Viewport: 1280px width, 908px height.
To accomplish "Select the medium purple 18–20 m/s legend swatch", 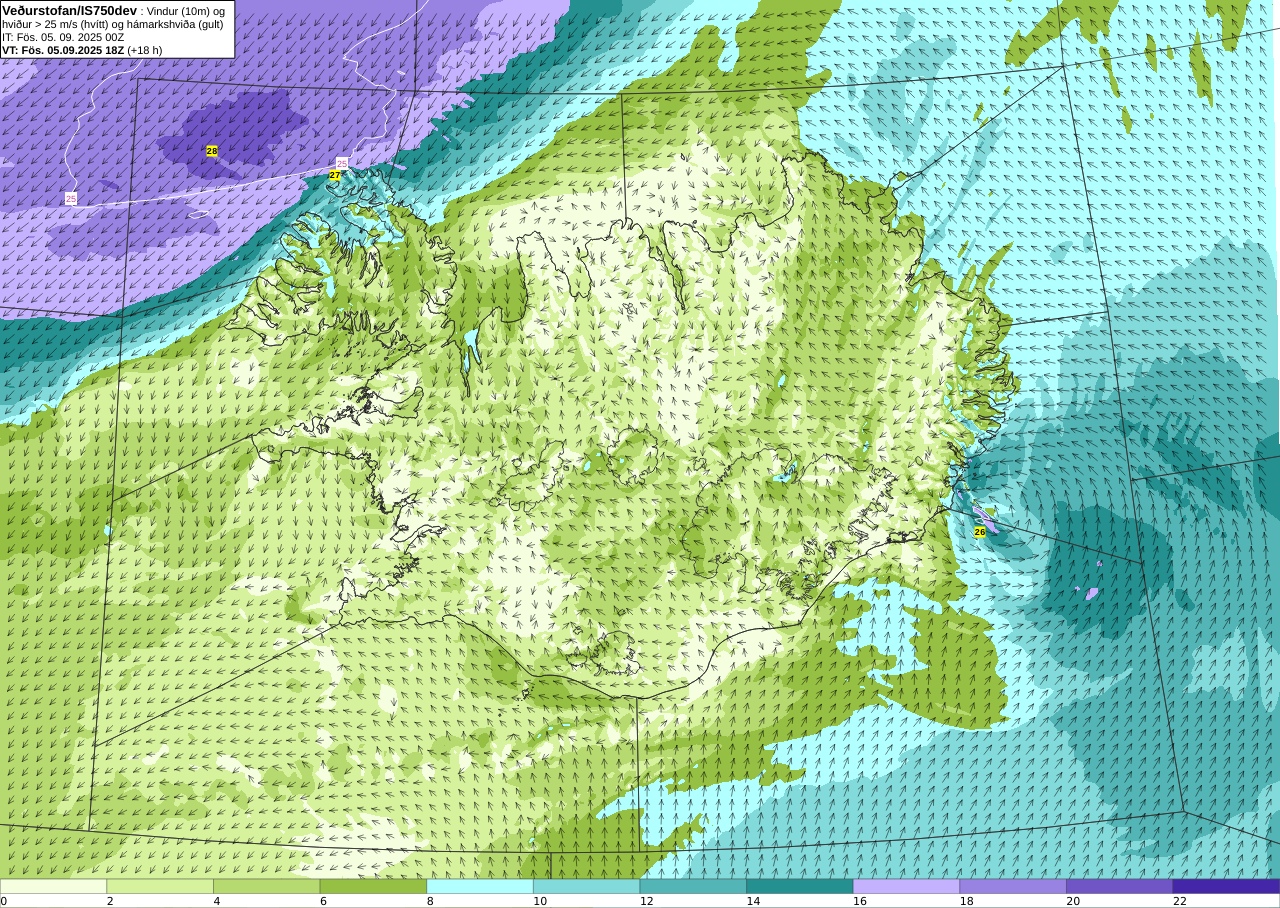I will coord(1013,886).
